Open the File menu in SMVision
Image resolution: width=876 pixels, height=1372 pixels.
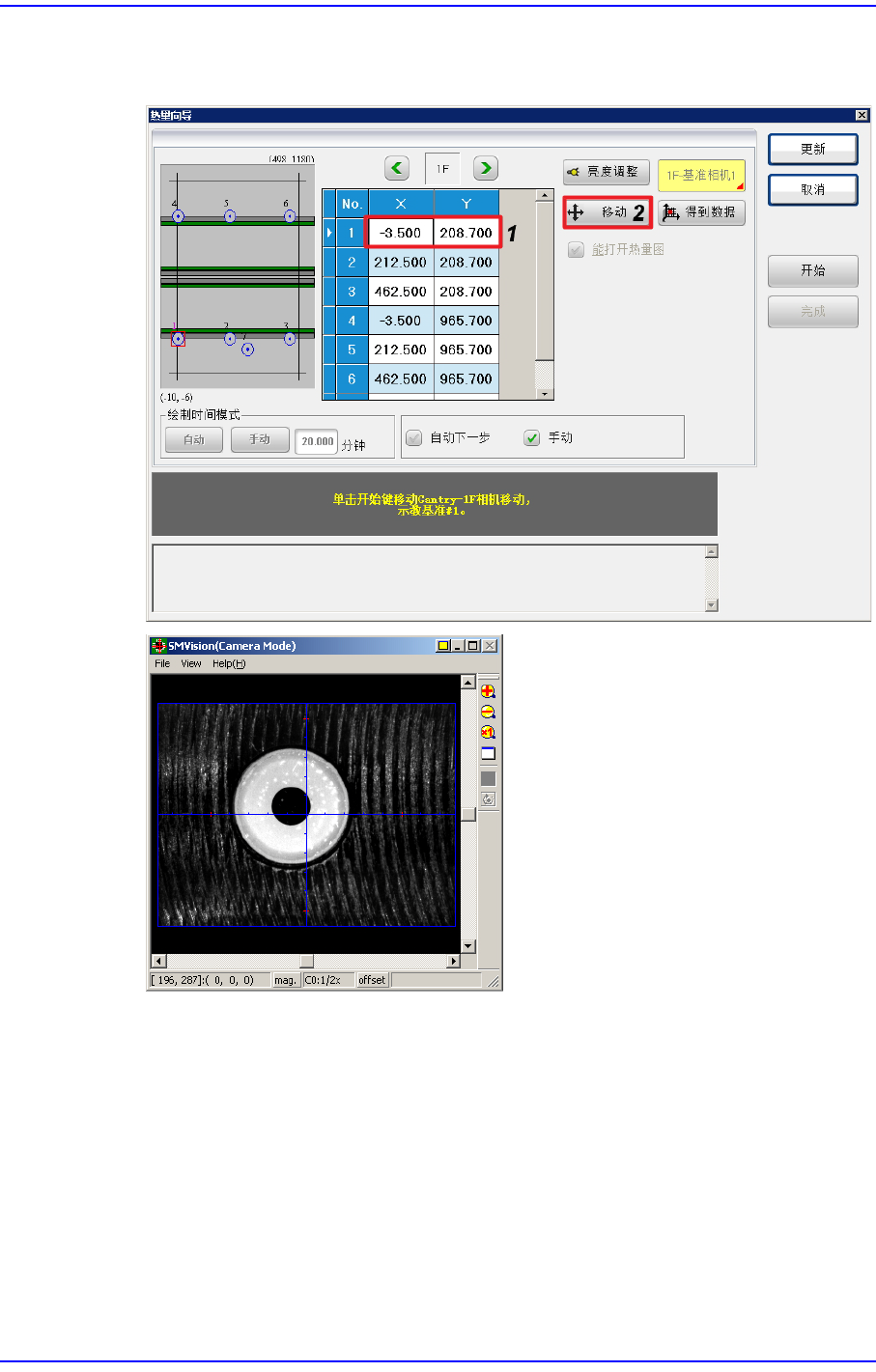(162, 663)
